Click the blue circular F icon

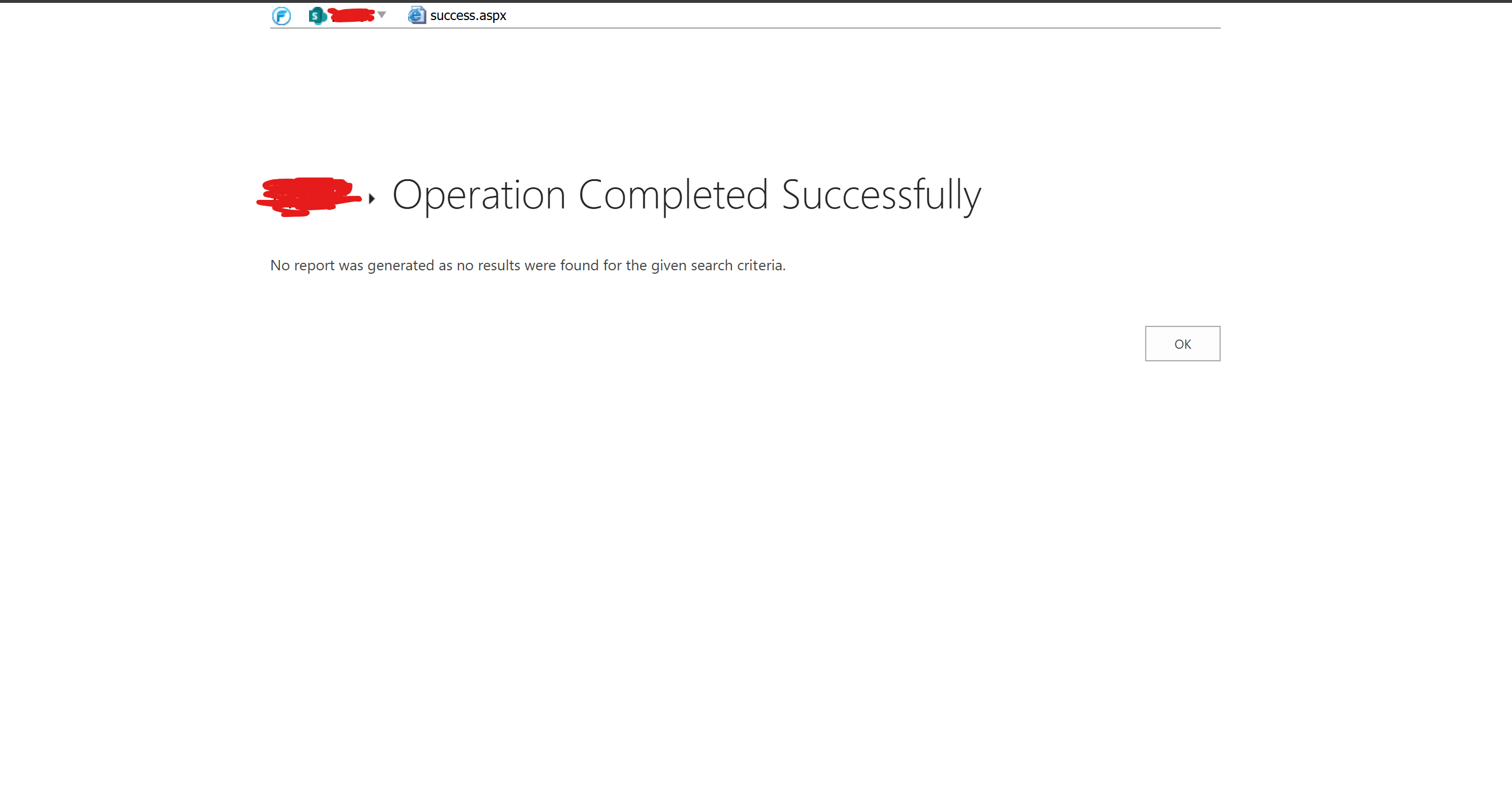tap(281, 15)
